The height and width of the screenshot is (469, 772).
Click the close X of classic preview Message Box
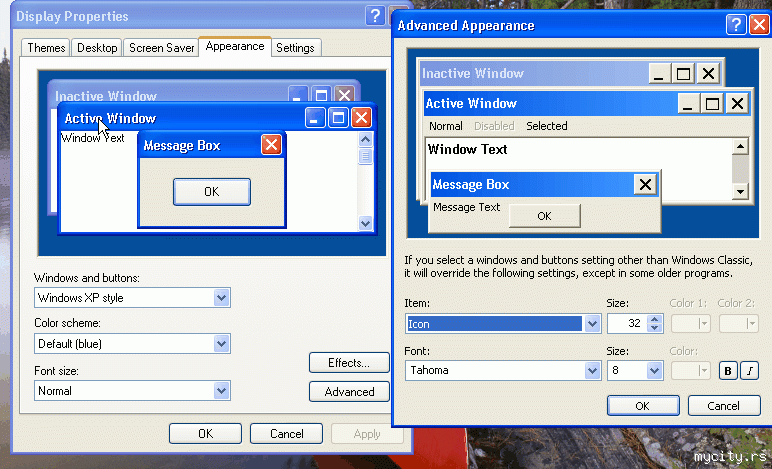tap(645, 185)
